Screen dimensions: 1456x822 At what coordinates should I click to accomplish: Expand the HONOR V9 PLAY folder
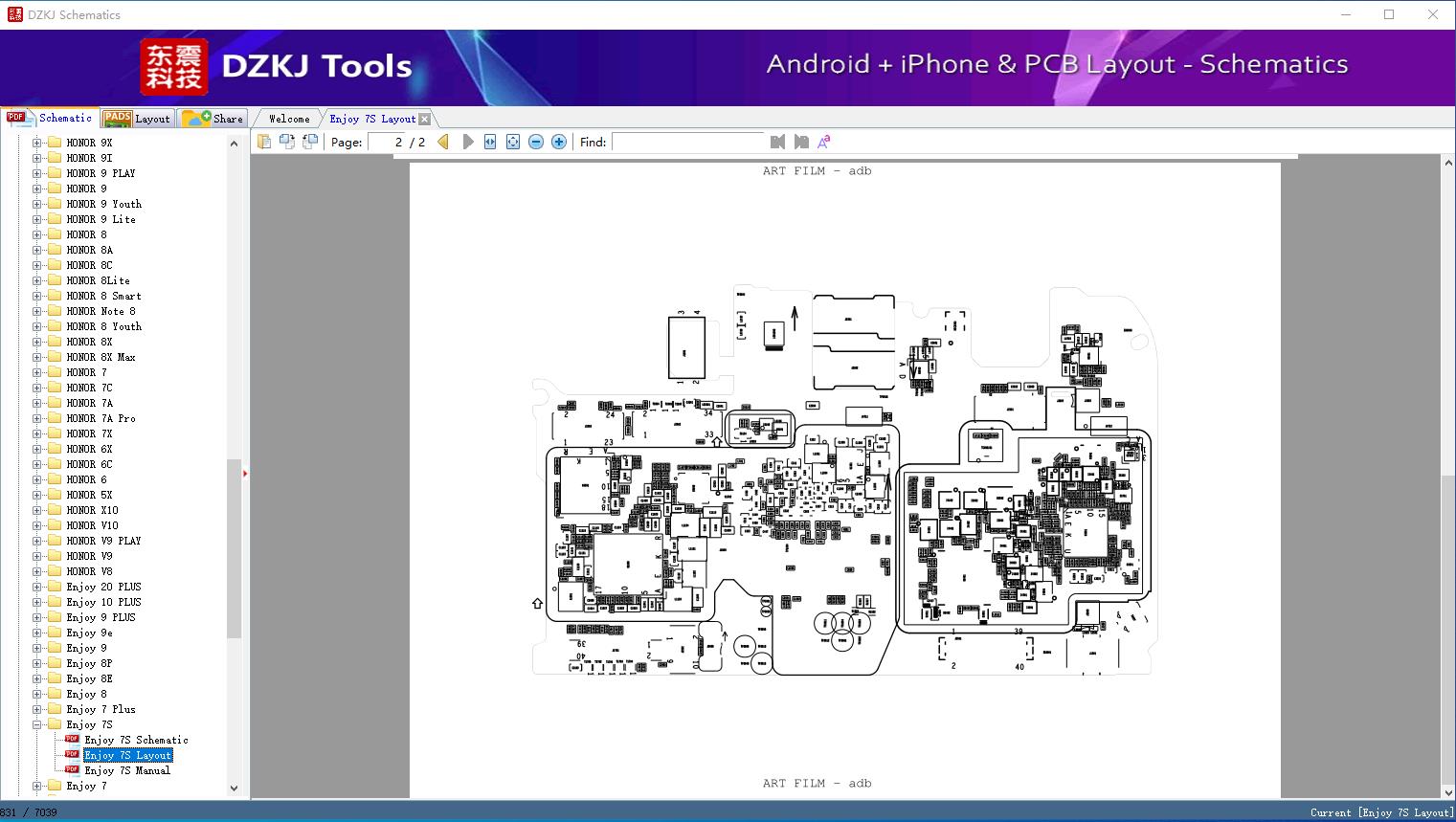tap(36, 541)
